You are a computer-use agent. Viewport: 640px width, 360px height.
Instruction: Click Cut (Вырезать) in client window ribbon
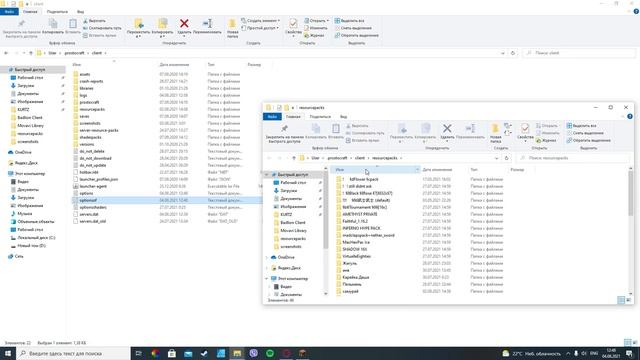tap(94, 21)
